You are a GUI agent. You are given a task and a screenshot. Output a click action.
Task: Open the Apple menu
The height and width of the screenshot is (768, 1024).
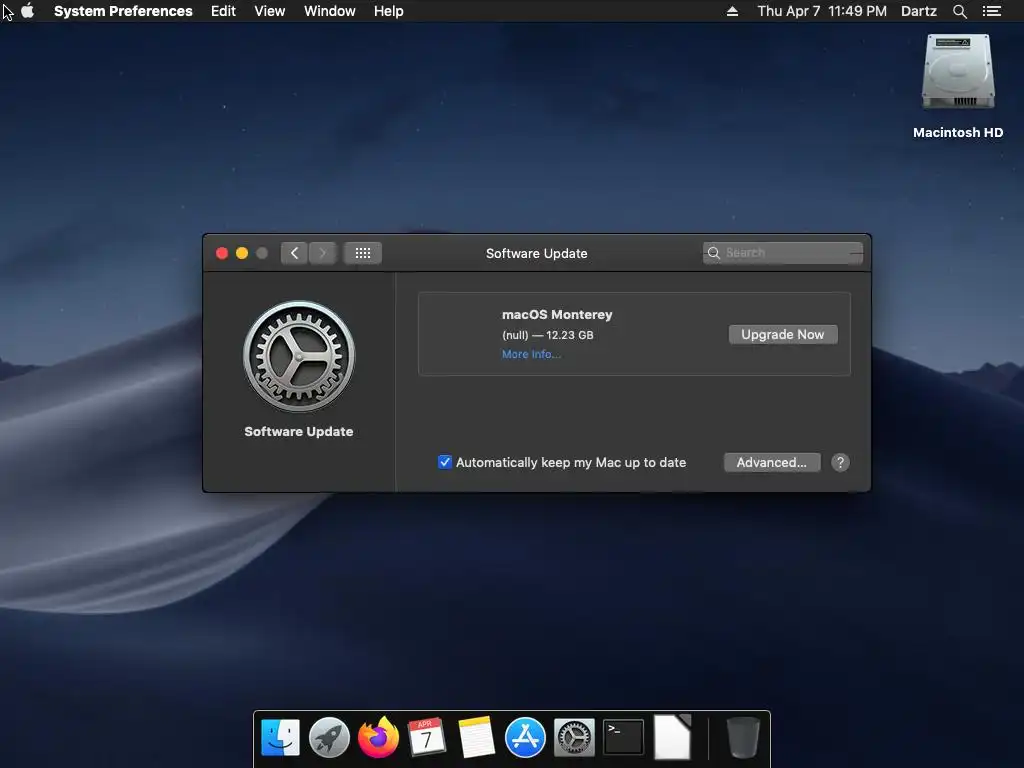click(x=27, y=11)
